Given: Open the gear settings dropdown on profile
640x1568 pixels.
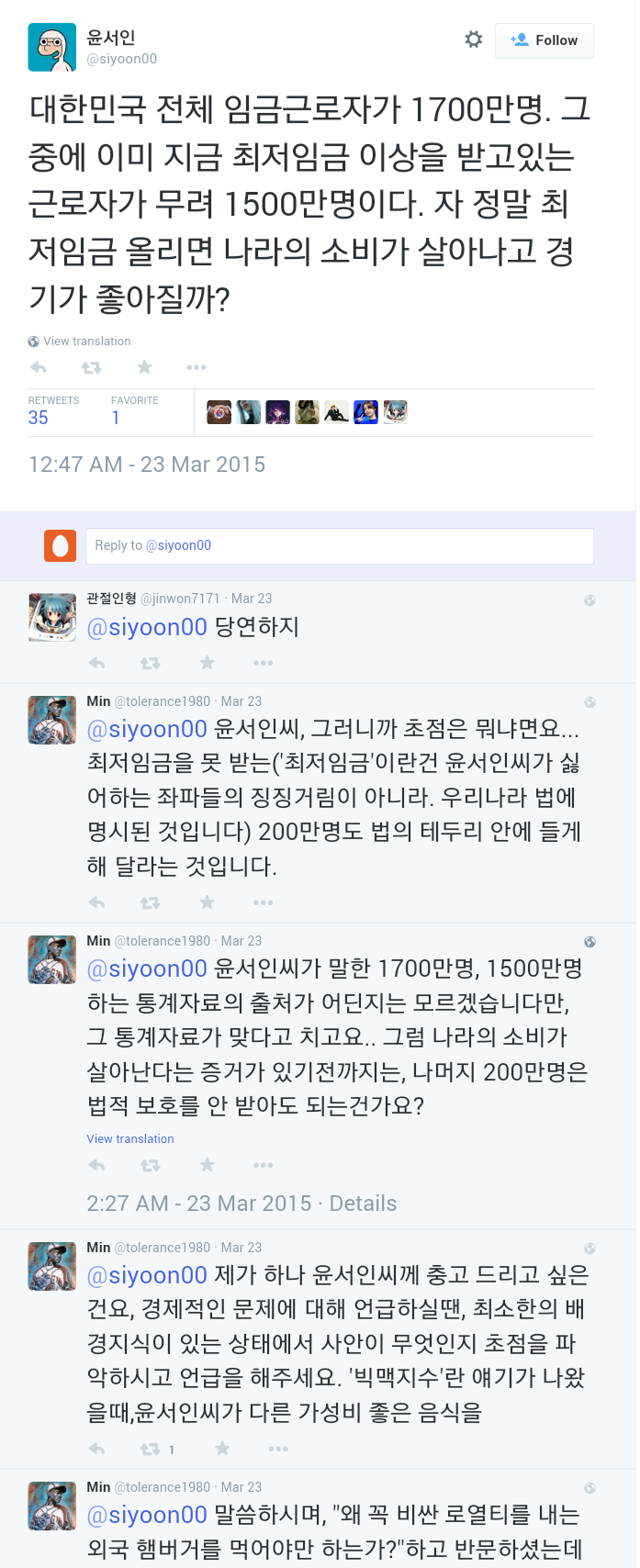Looking at the screenshot, I should coord(474,39).
